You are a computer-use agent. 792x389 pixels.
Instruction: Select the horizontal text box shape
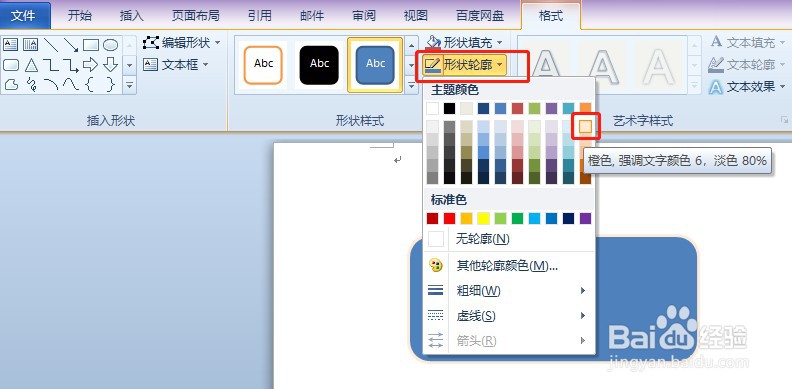click(11, 45)
